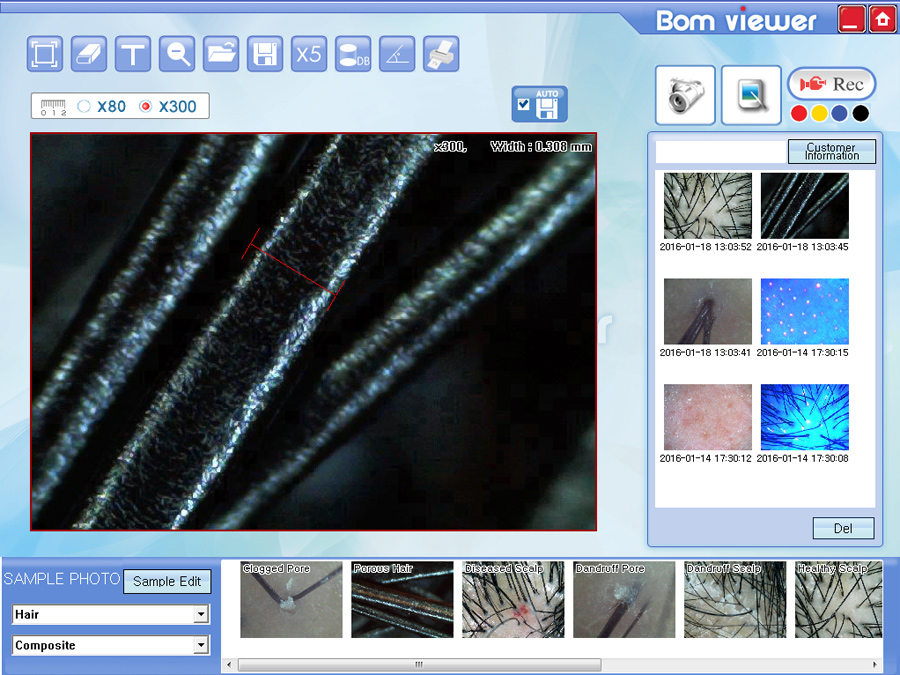Screen dimensions: 900x675
Task: Click the X5 magnification icon
Action: (x=309, y=54)
